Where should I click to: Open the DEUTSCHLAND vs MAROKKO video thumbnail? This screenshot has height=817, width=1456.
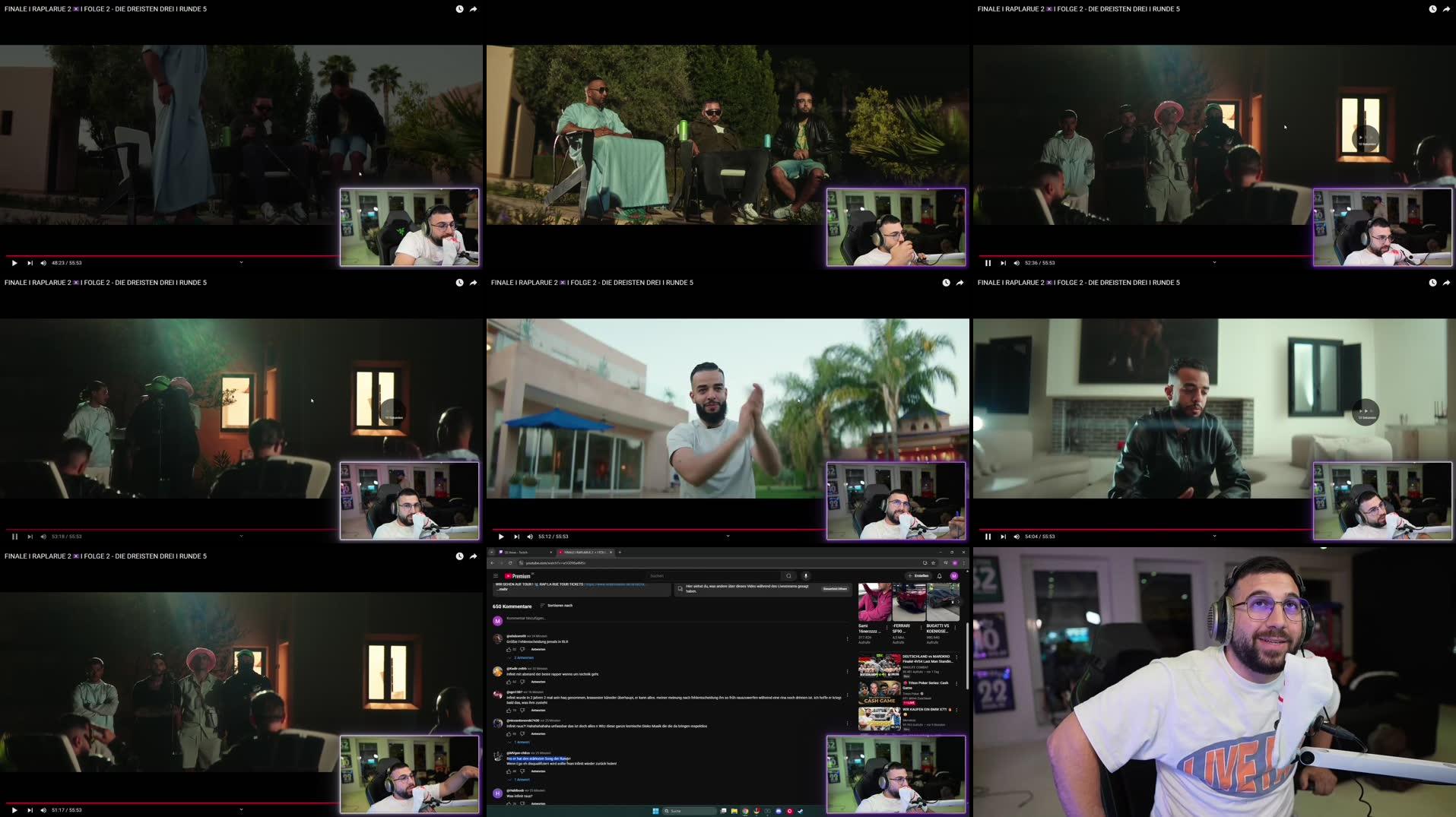tap(879, 665)
